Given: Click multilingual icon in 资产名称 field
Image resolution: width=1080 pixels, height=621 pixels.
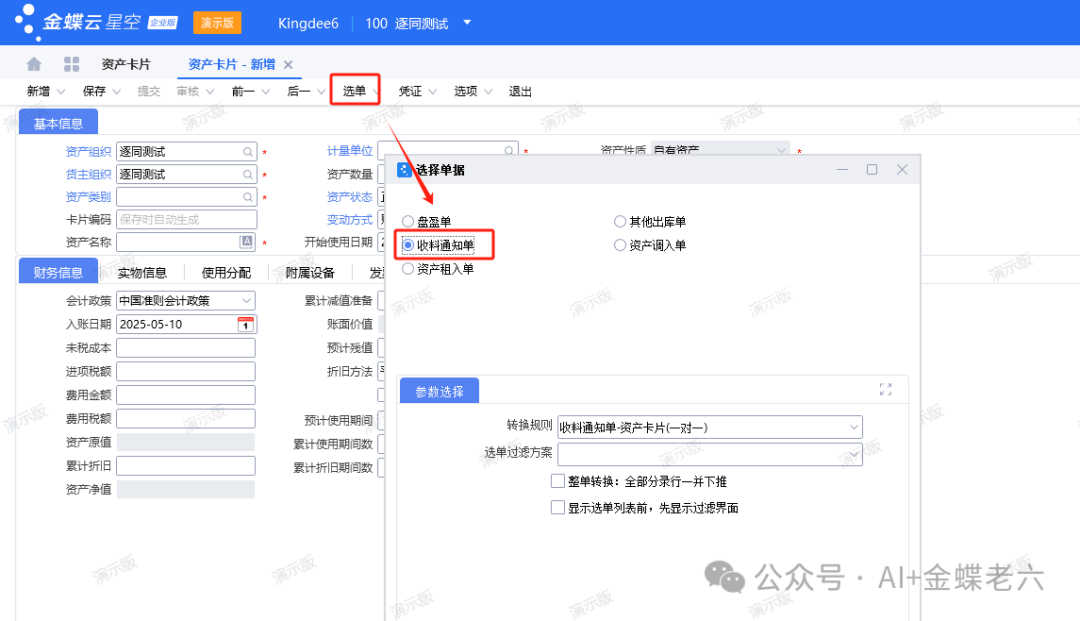Looking at the screenshot, I should tap(246, 242).
